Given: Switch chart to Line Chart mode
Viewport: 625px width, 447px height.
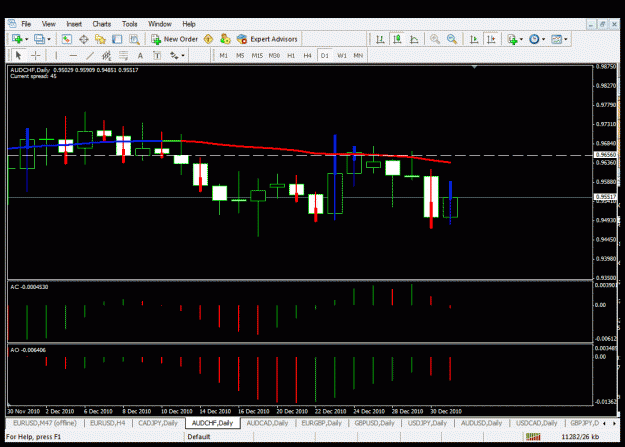Looking at the screenshot, I should click(x=414, y=39).
